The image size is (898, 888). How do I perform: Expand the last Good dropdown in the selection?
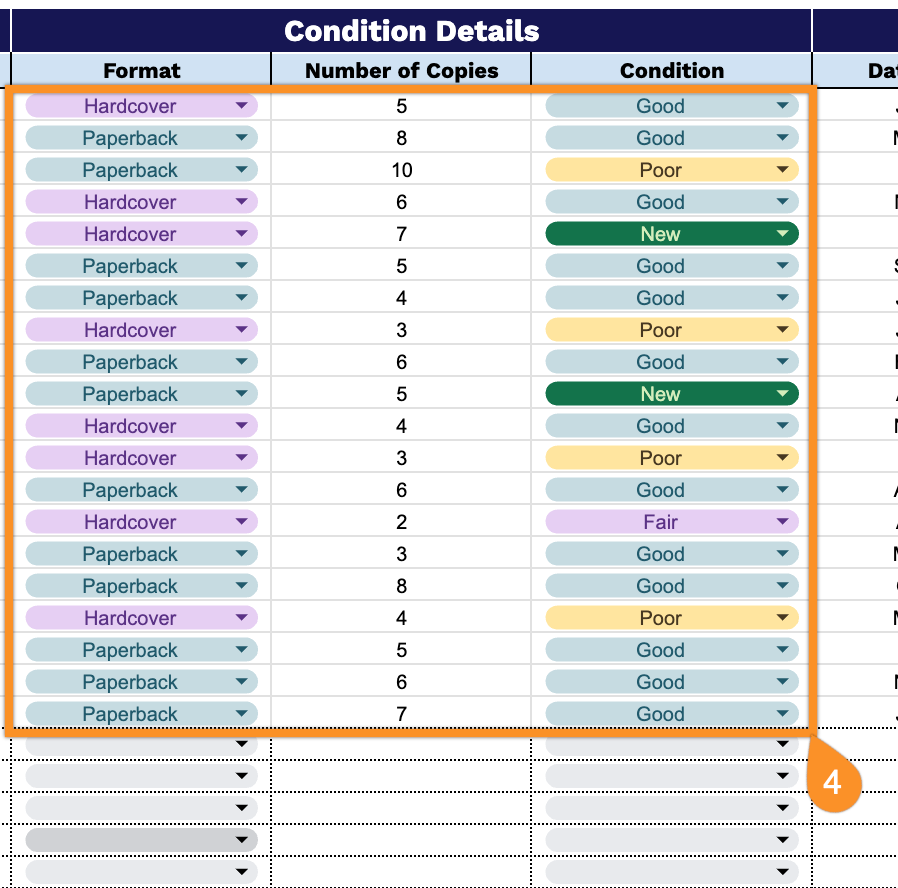[782, 714]
